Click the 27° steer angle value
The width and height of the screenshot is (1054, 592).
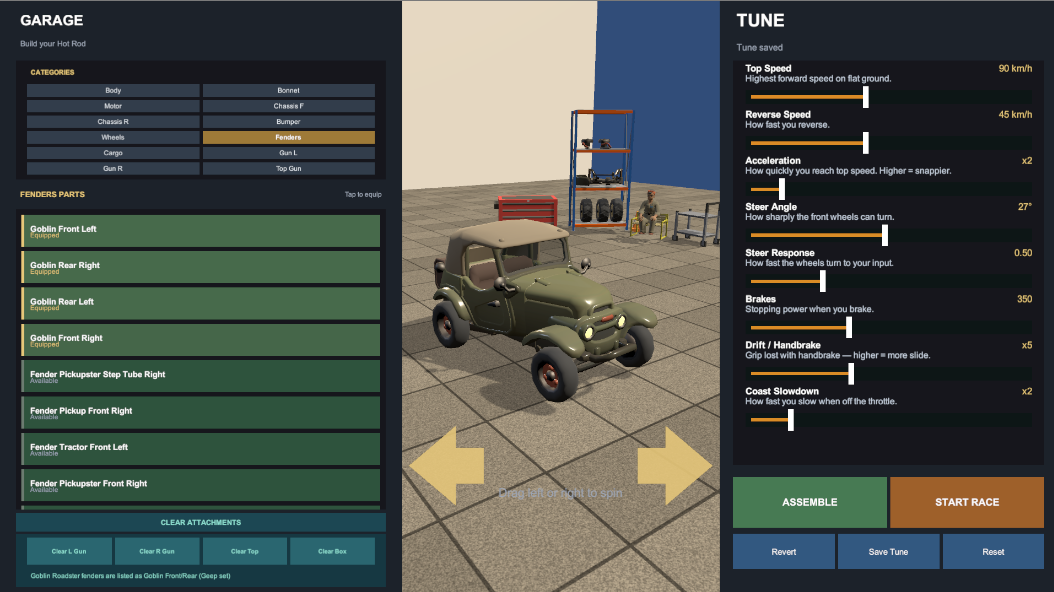tap(1024, 207)
